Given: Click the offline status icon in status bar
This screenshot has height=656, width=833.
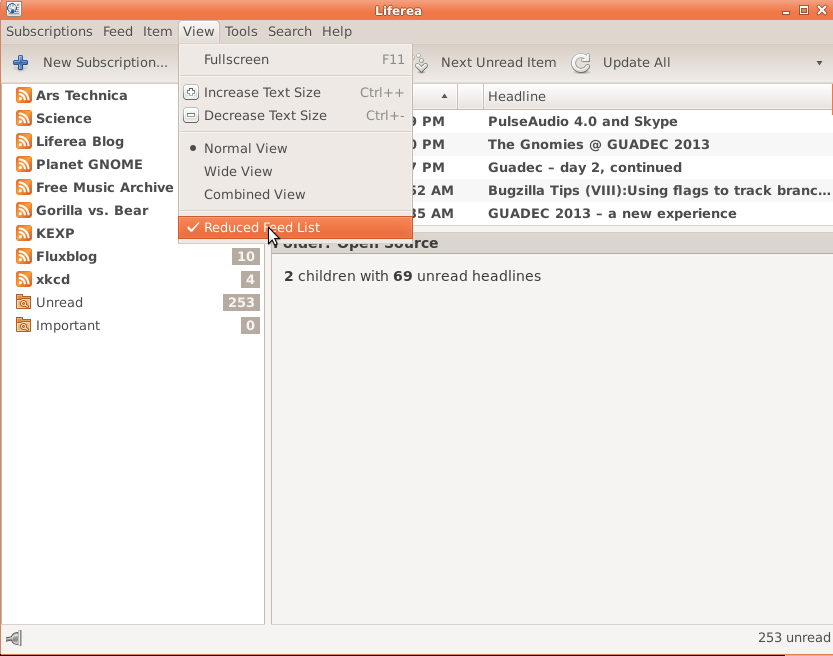Looking at the screenshot, I should point(13,638).
